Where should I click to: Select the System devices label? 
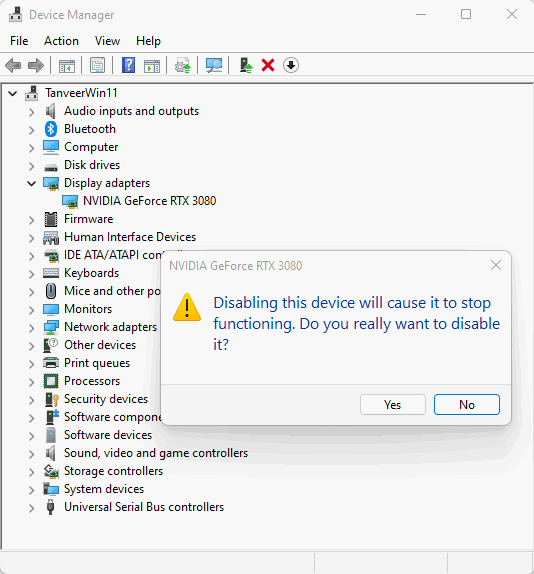(104, 489)
